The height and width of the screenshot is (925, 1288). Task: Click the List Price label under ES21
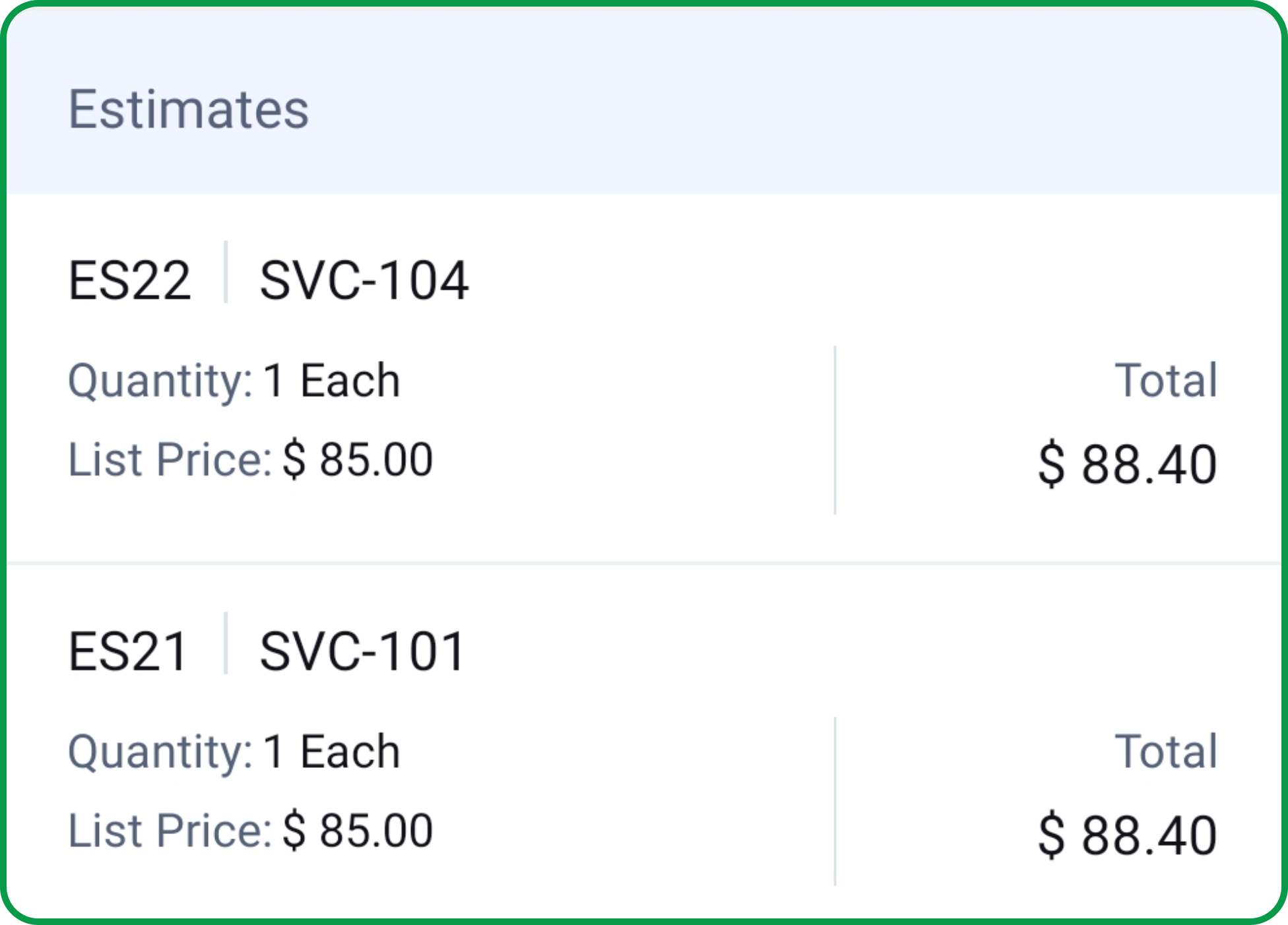170,831
